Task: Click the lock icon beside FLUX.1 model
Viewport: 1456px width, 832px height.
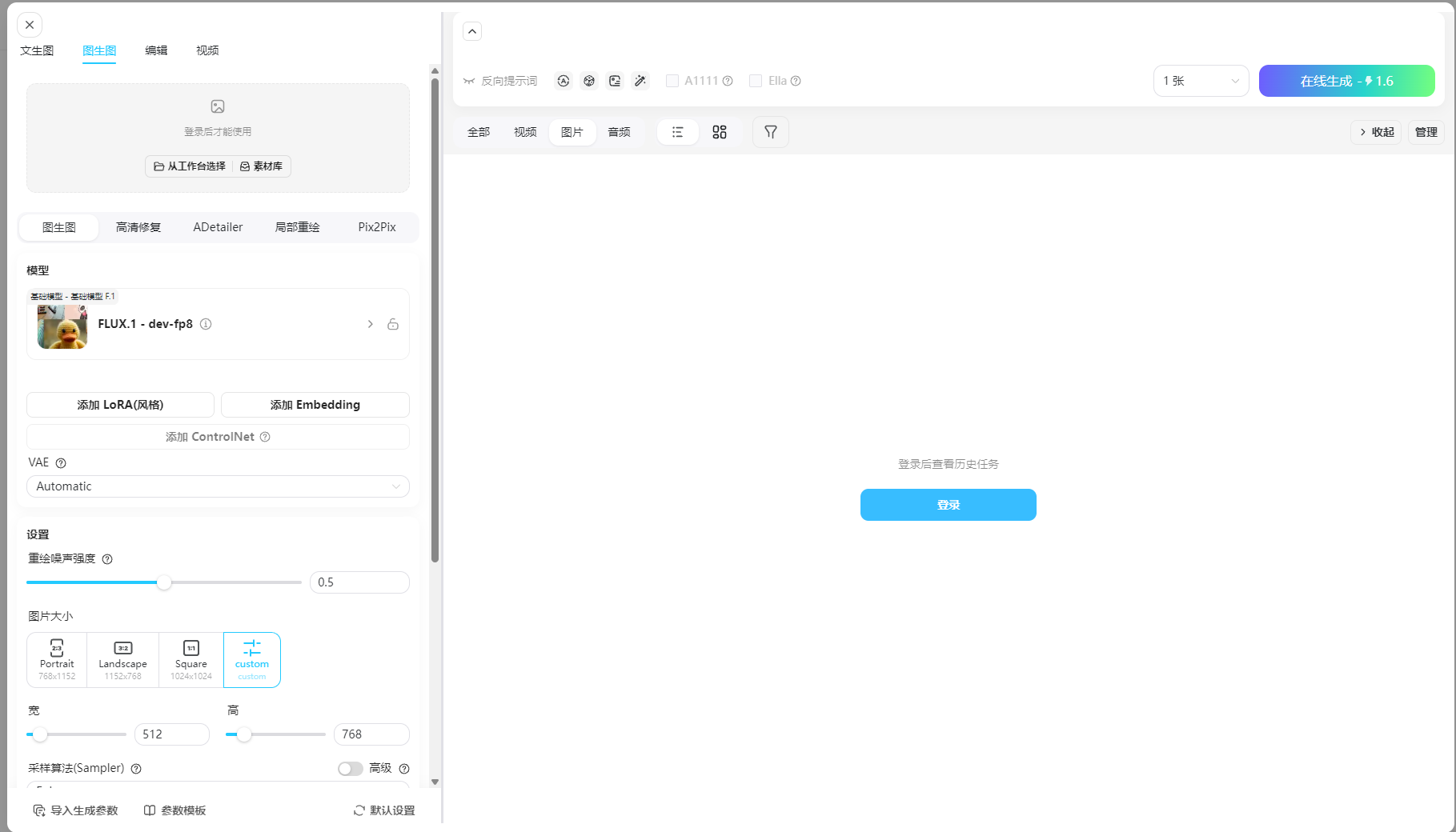Action: point(393,324)
